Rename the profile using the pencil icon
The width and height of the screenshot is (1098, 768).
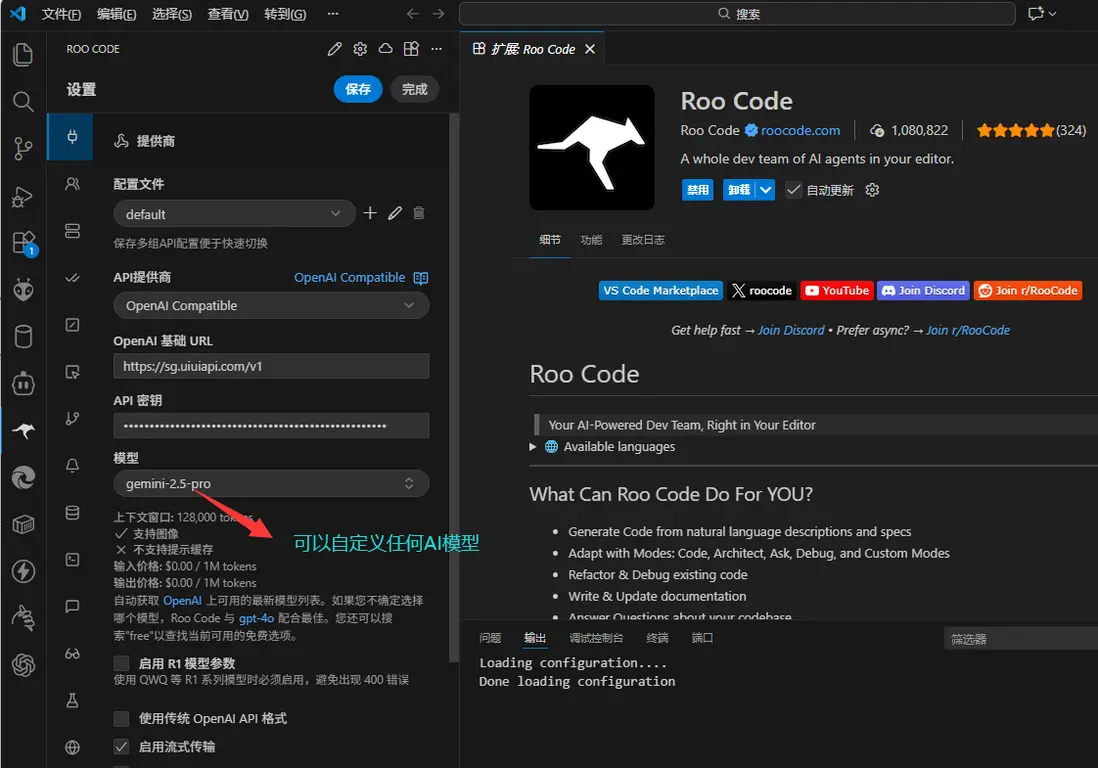(x=395, y=213)
